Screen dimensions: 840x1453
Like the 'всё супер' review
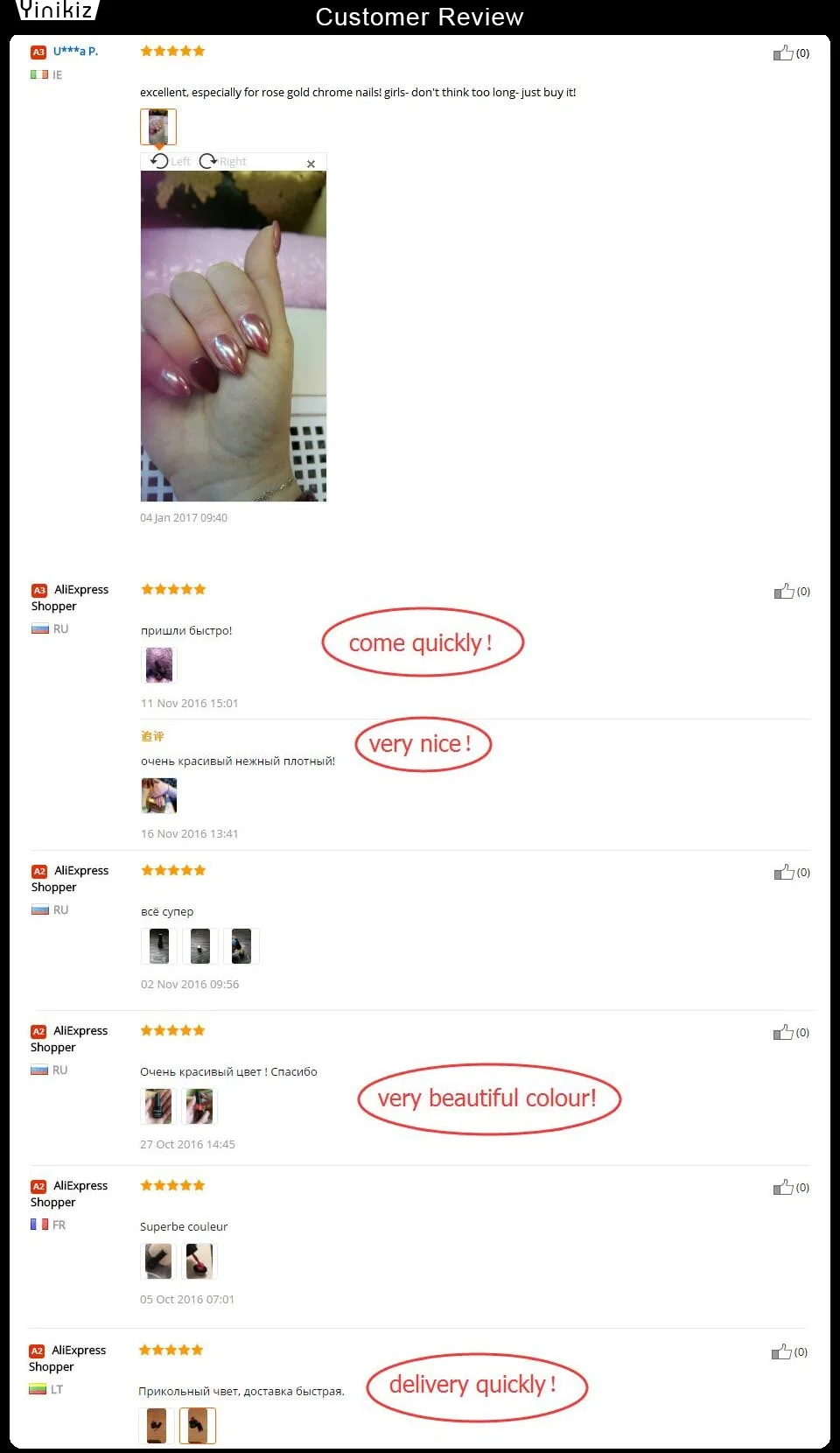[x=784, y=873]
